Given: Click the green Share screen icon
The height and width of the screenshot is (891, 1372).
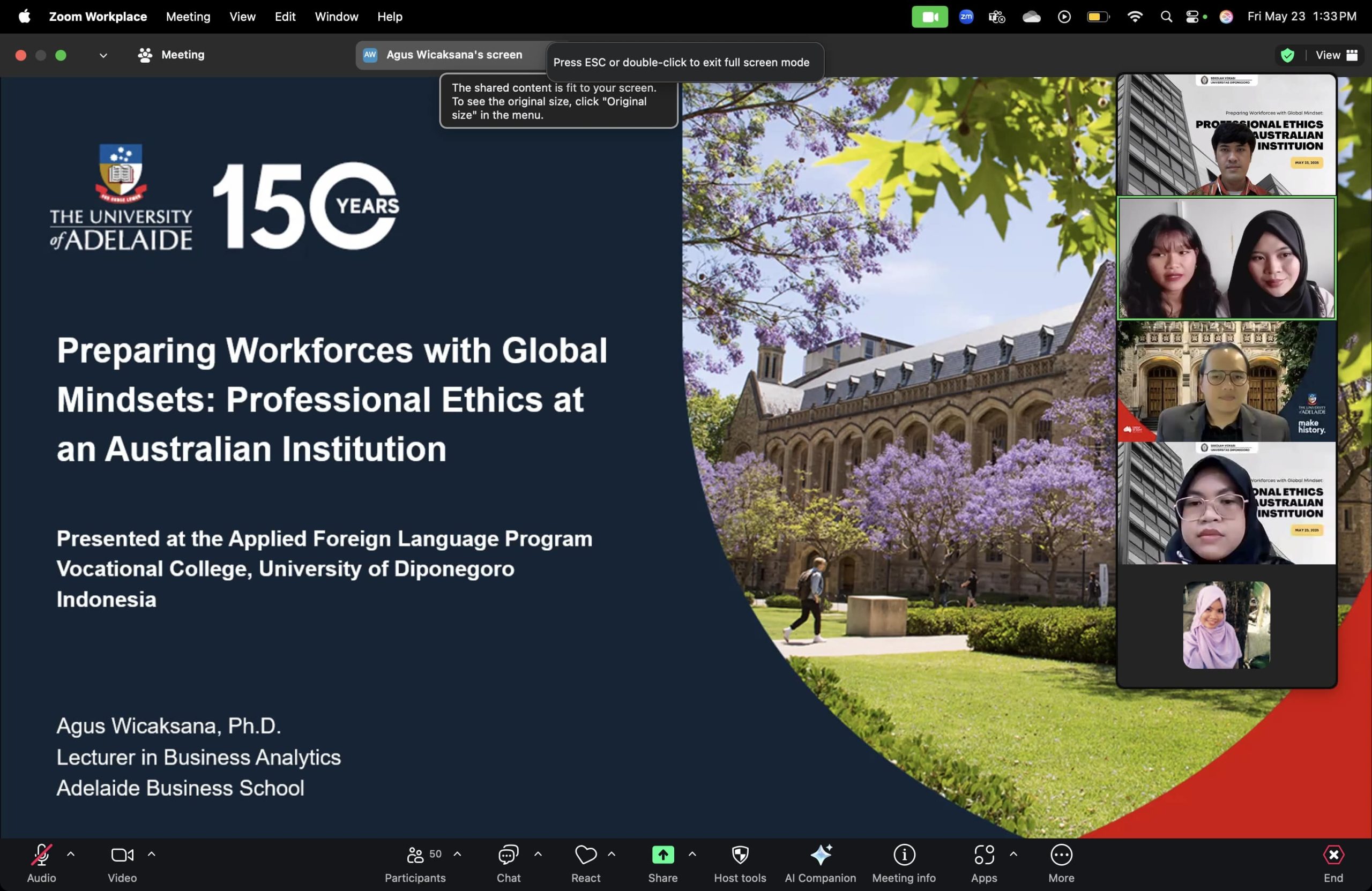Looking at the screenshot, I should point(662,855).
